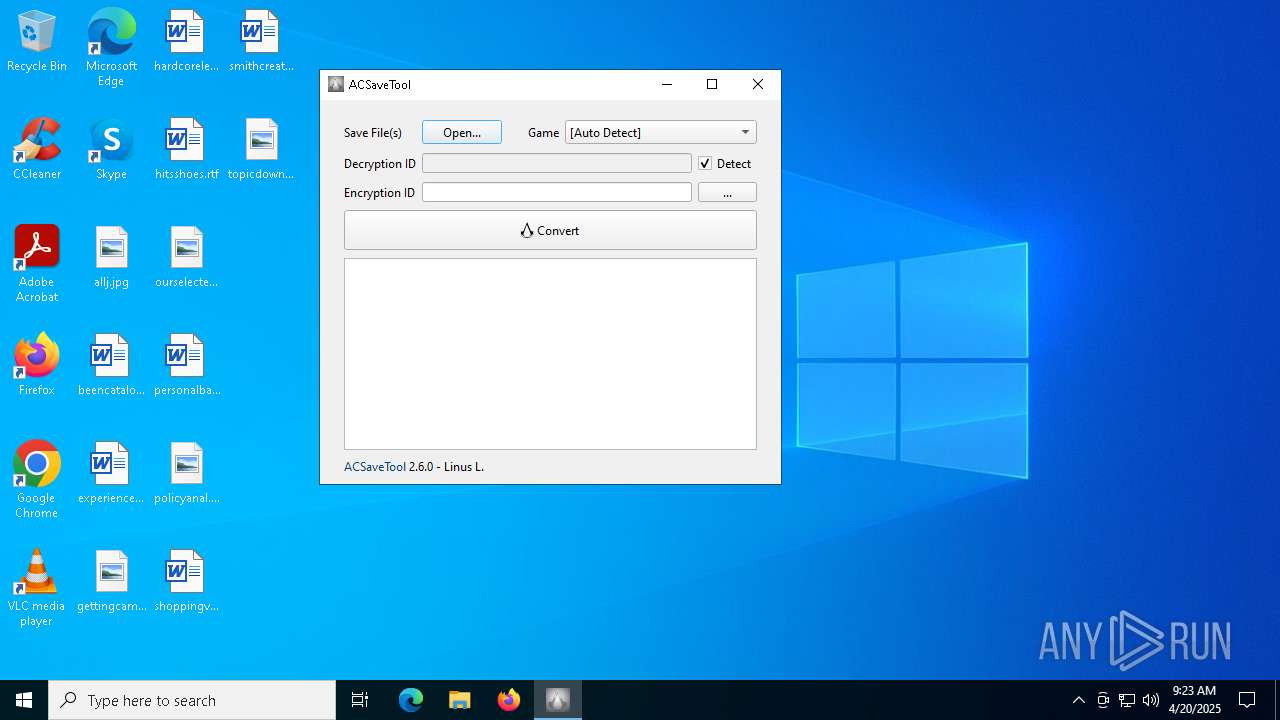Select experience... Word document

111,473
